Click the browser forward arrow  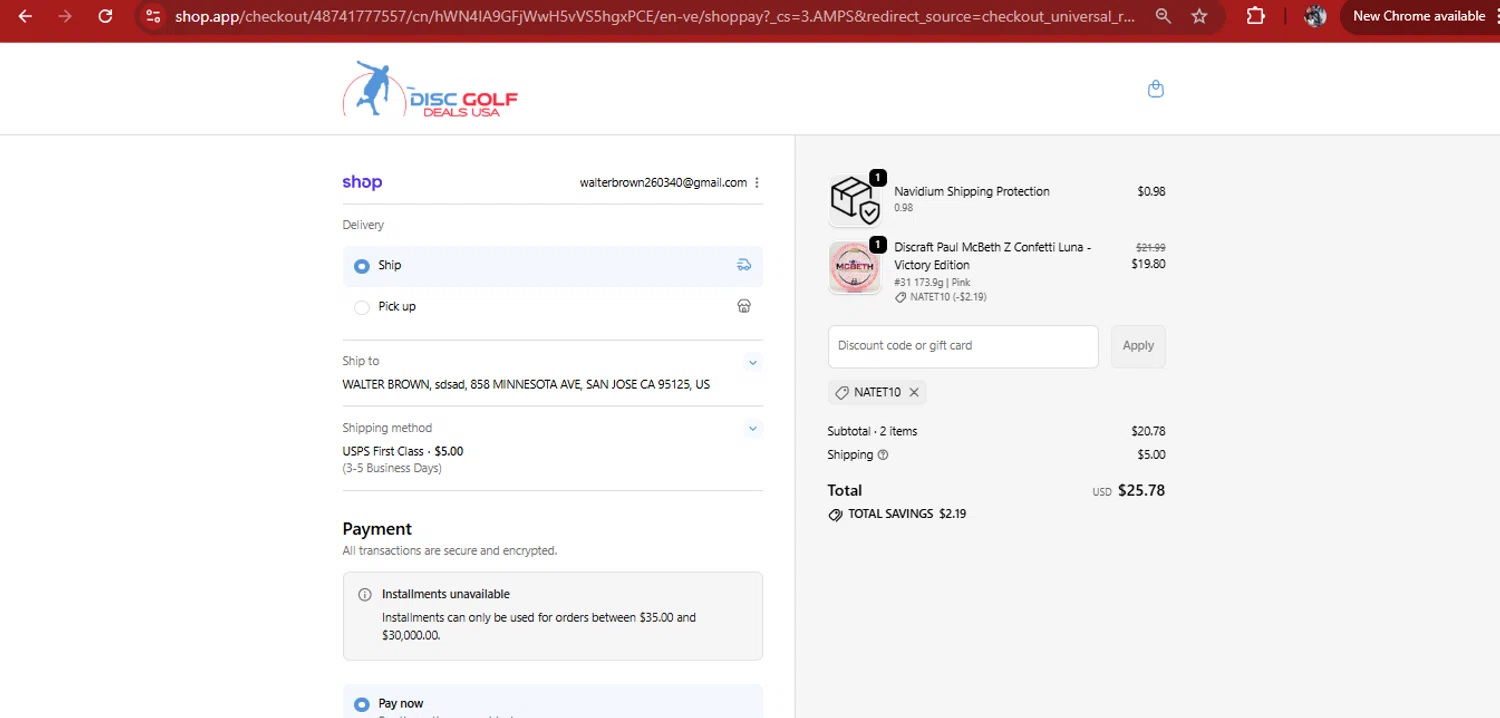[65, 16]
